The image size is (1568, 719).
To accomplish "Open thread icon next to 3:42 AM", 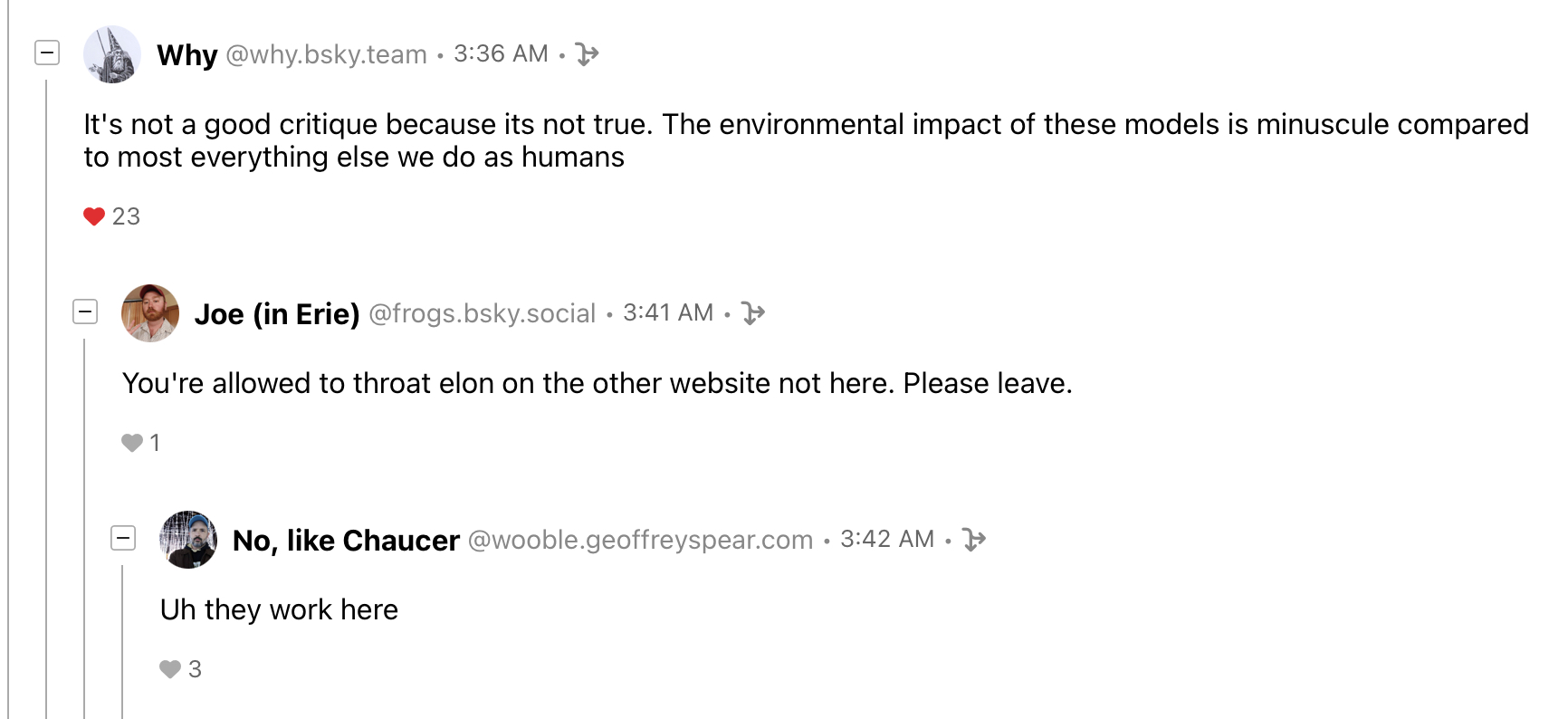I will 974,540.
